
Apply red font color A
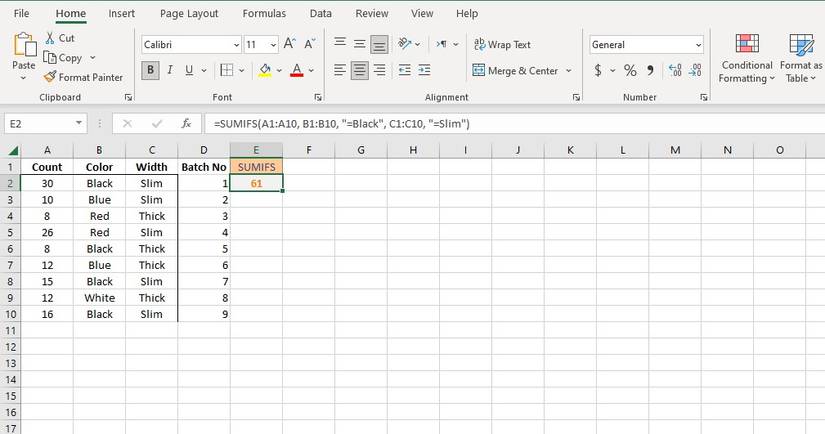297,70
